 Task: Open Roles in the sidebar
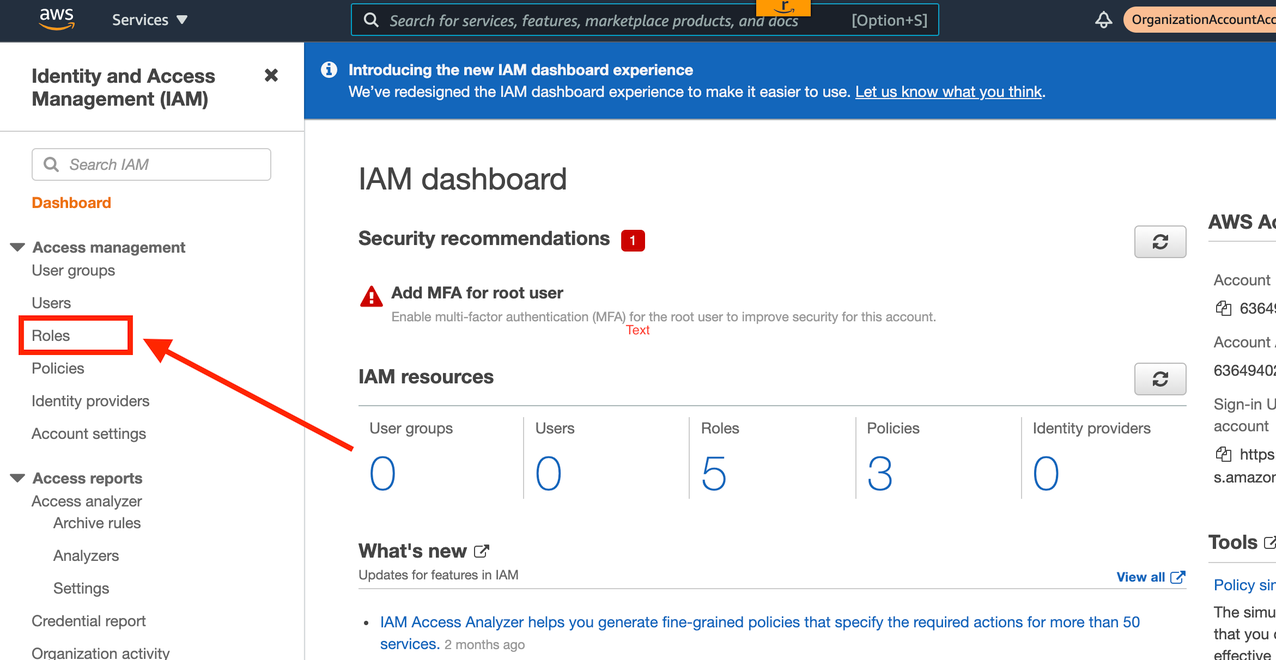tap(51, 336)
